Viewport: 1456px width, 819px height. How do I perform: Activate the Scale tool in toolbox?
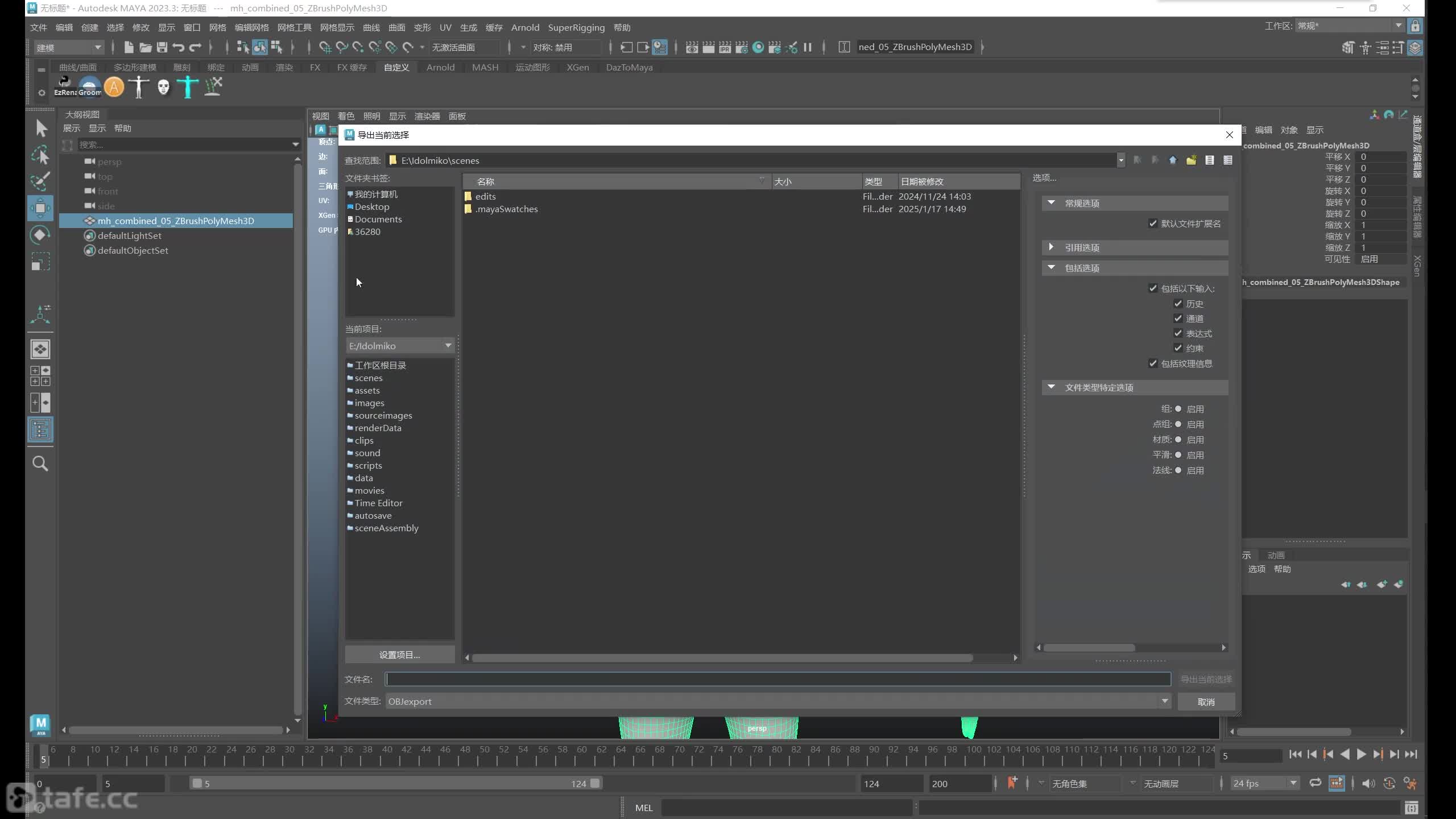click(40, 262)
